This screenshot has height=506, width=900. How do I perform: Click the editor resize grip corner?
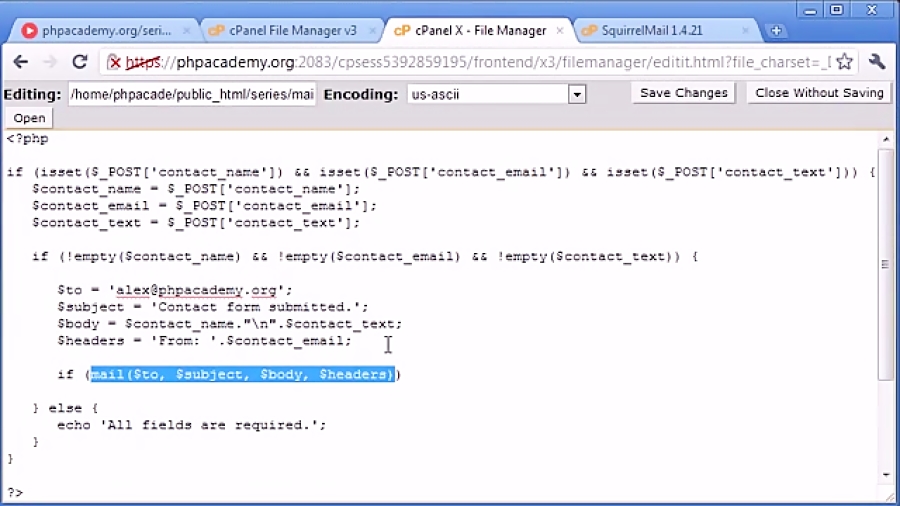[889, 497]
